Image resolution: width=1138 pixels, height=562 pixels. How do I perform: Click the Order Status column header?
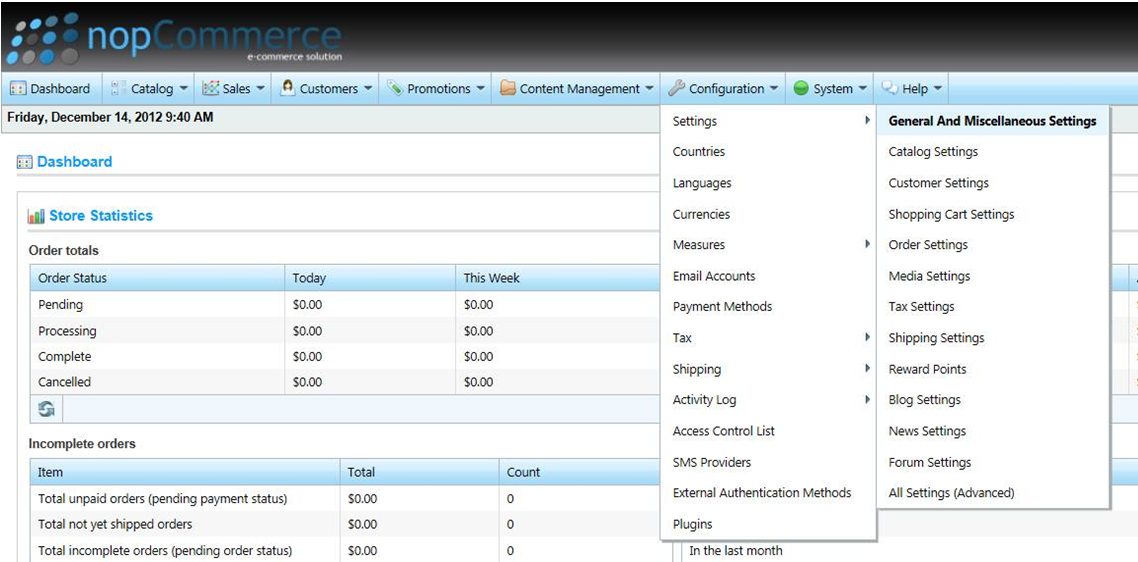coord(72,278)
